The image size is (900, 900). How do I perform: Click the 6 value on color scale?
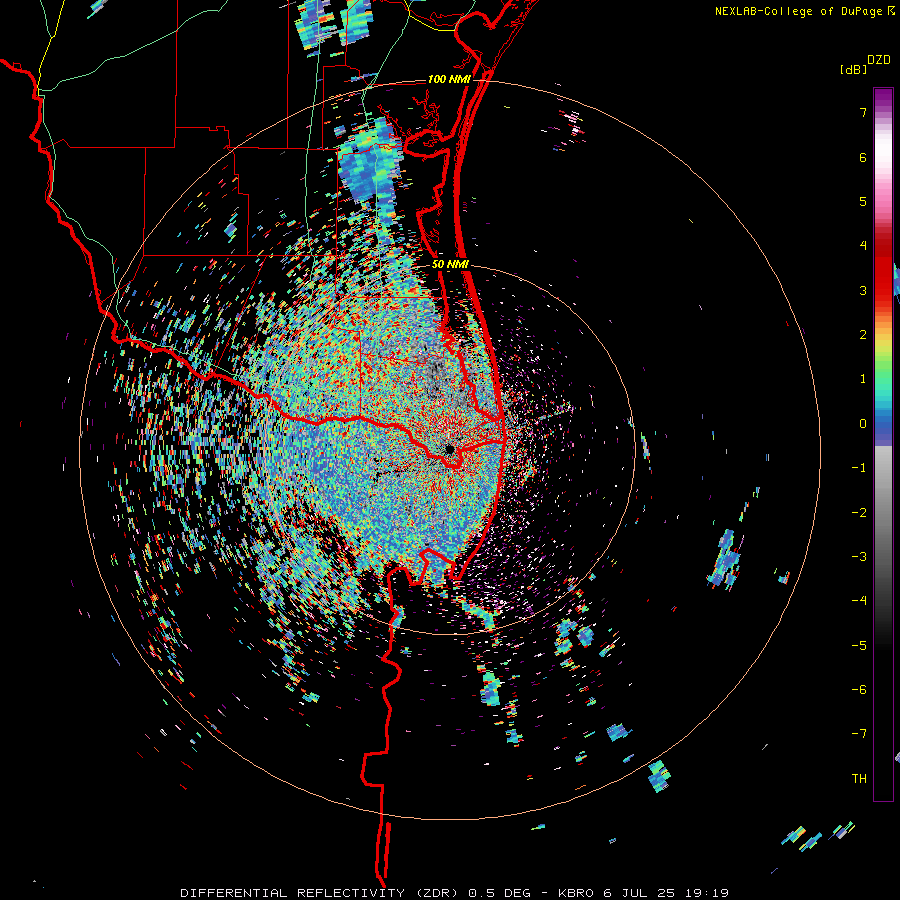863,157
